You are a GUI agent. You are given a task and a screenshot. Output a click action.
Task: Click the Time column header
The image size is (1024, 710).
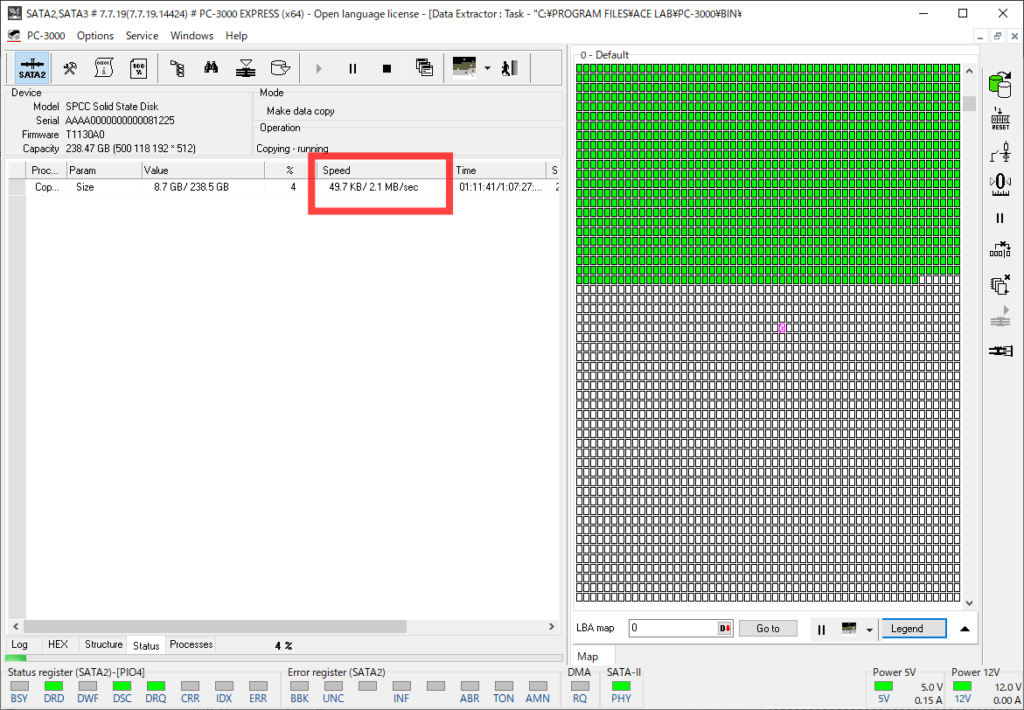coord(499,170)
